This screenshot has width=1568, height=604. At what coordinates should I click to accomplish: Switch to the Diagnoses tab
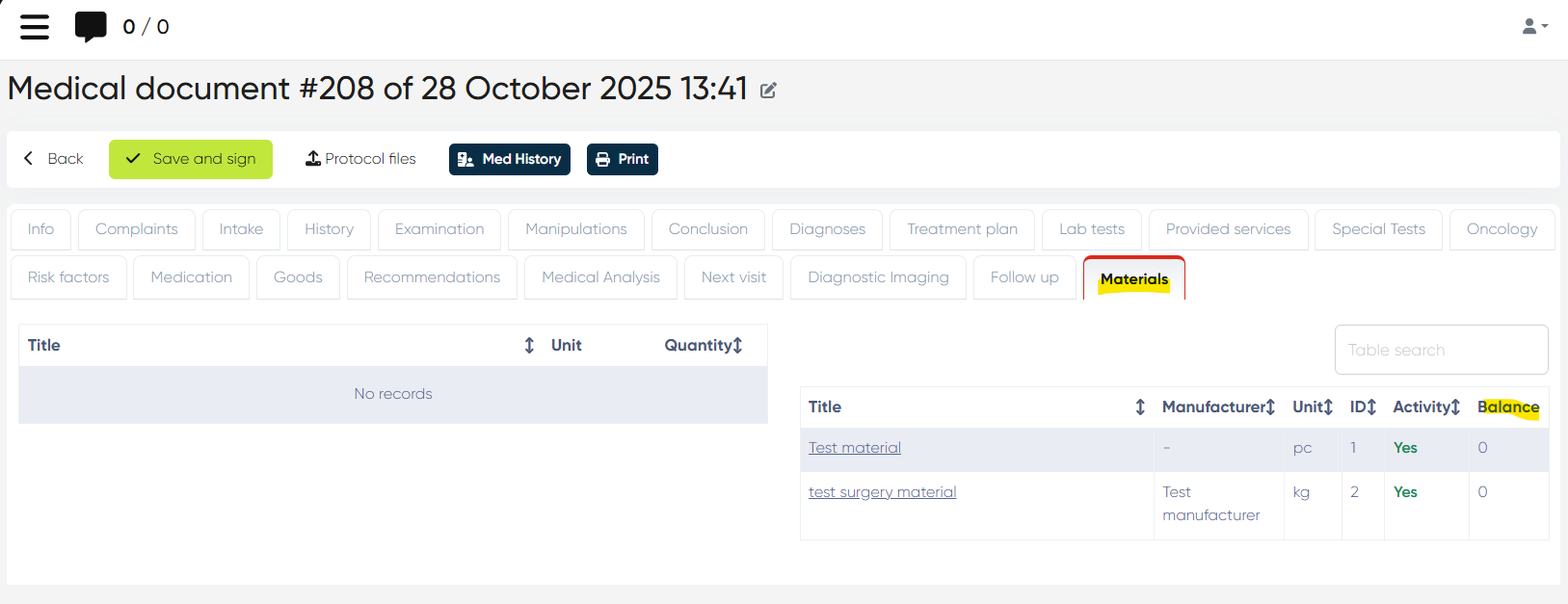coord(827,229)
